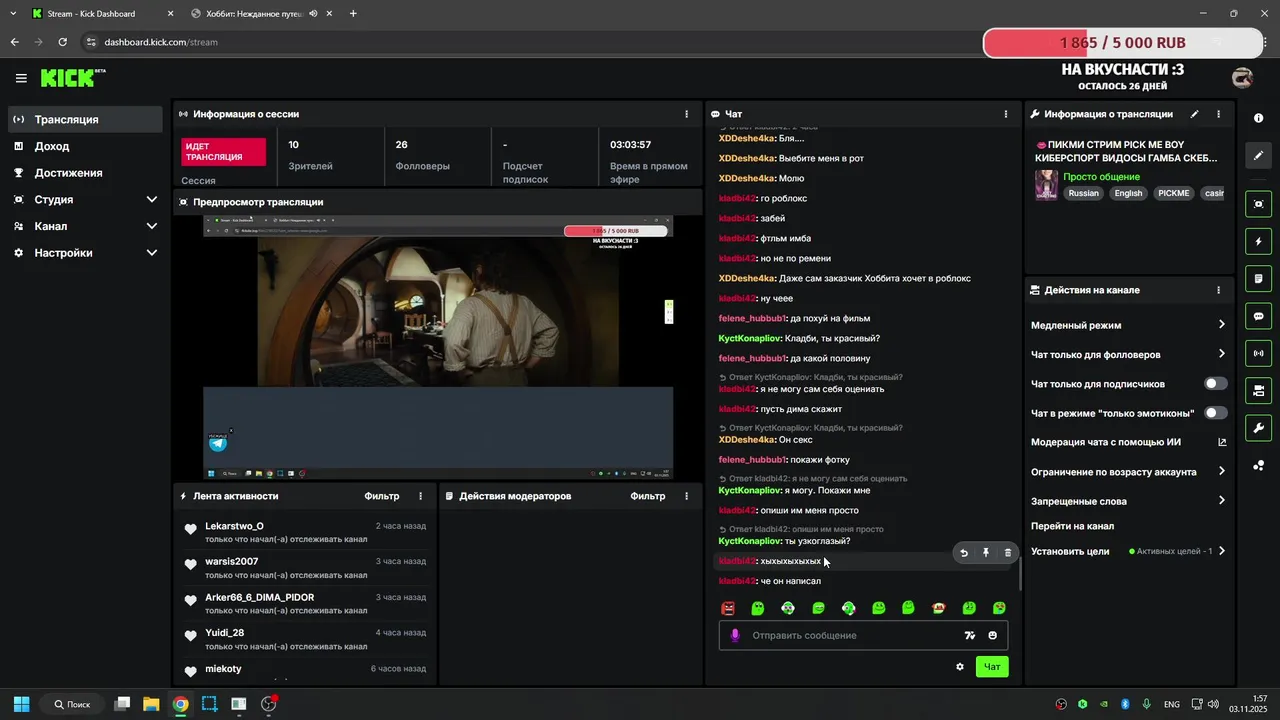Toggle the broadcast signal icon in right rail
1280x720 pixels.
[1258, 353]
